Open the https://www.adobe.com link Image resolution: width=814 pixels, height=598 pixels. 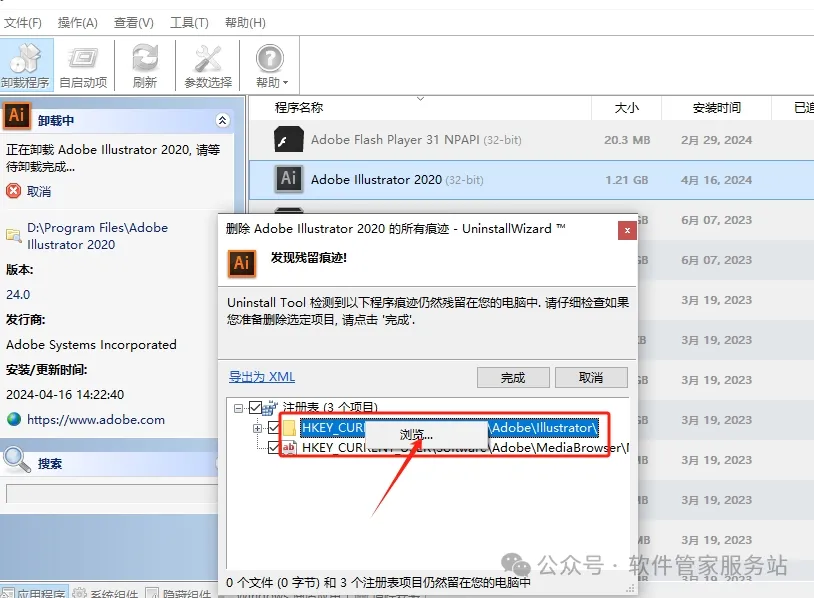coord(96,419)
